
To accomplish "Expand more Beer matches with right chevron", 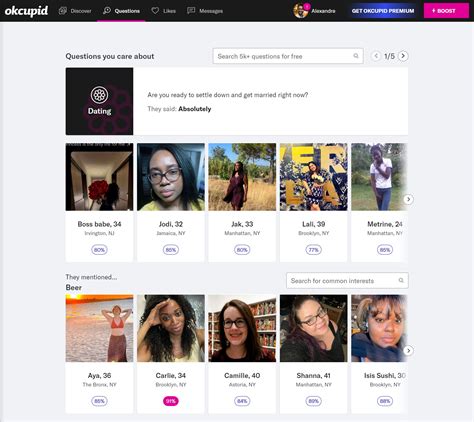I will [408, 351].
